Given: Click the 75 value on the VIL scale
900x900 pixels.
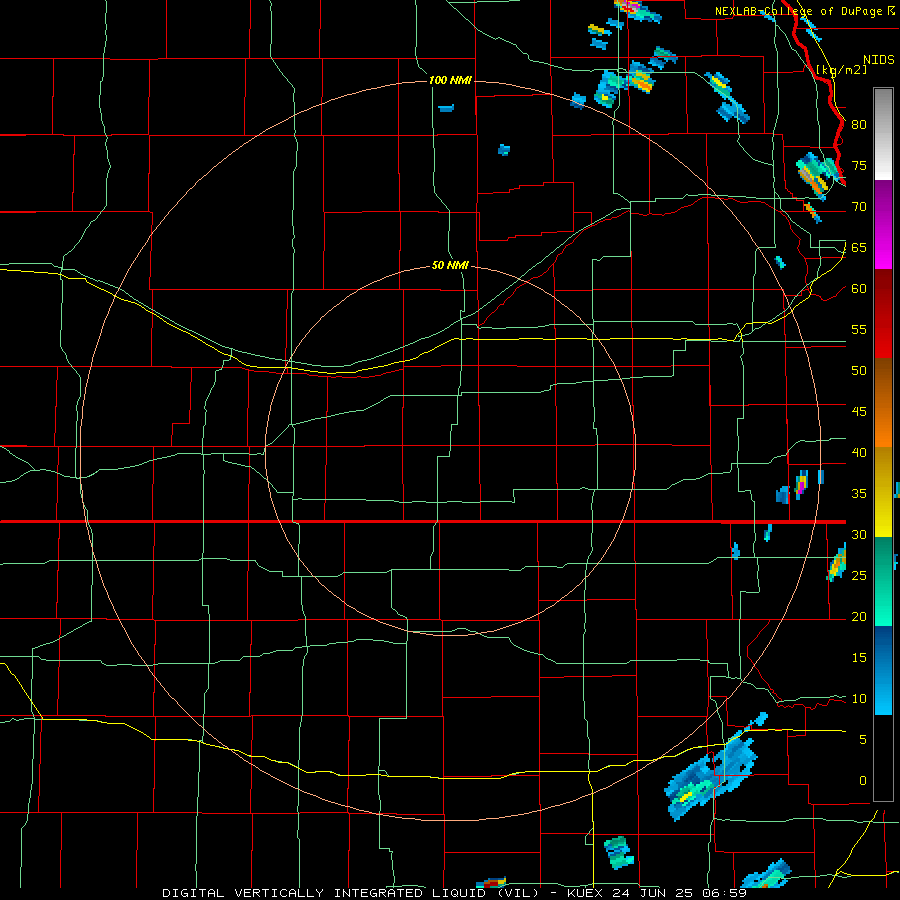Looking at the screenshot, I should pyautogui.click(x=859, y=165).
